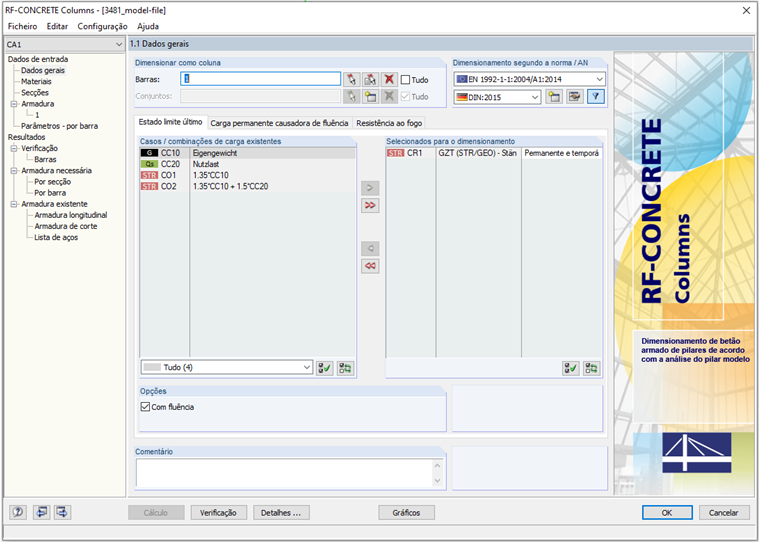Open the Editar menu

click(57, 26)
